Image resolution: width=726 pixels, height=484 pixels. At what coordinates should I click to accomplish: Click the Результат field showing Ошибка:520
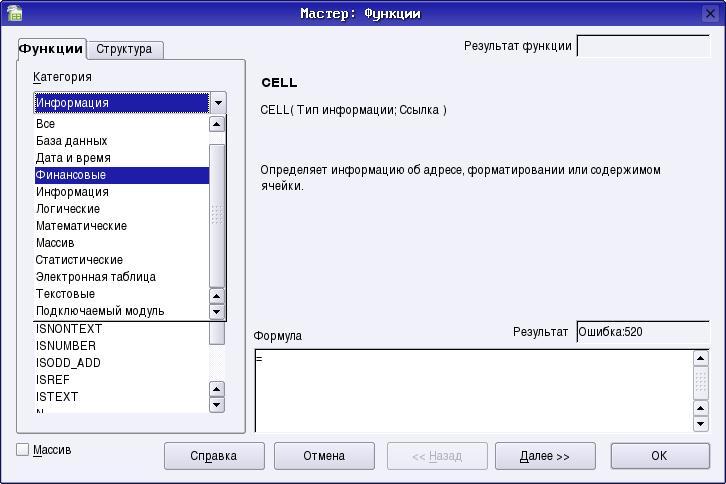point(643,332)
